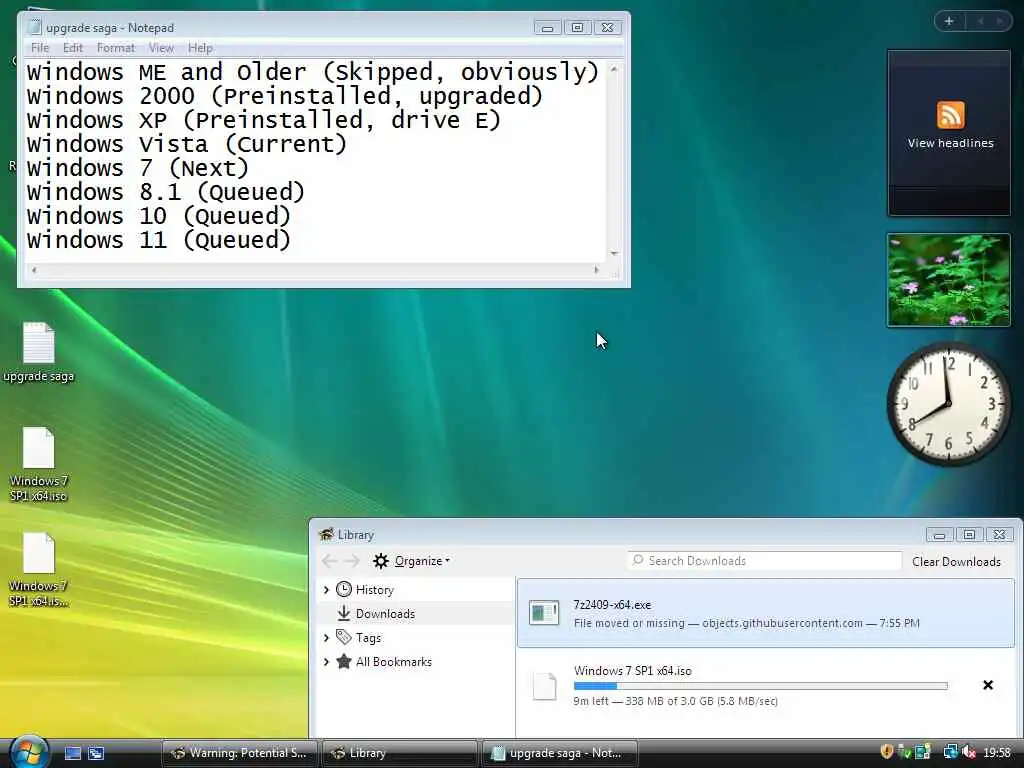Click the sidebar next gadgets arrow
1024x768 pixels.
pos(1000,21)
